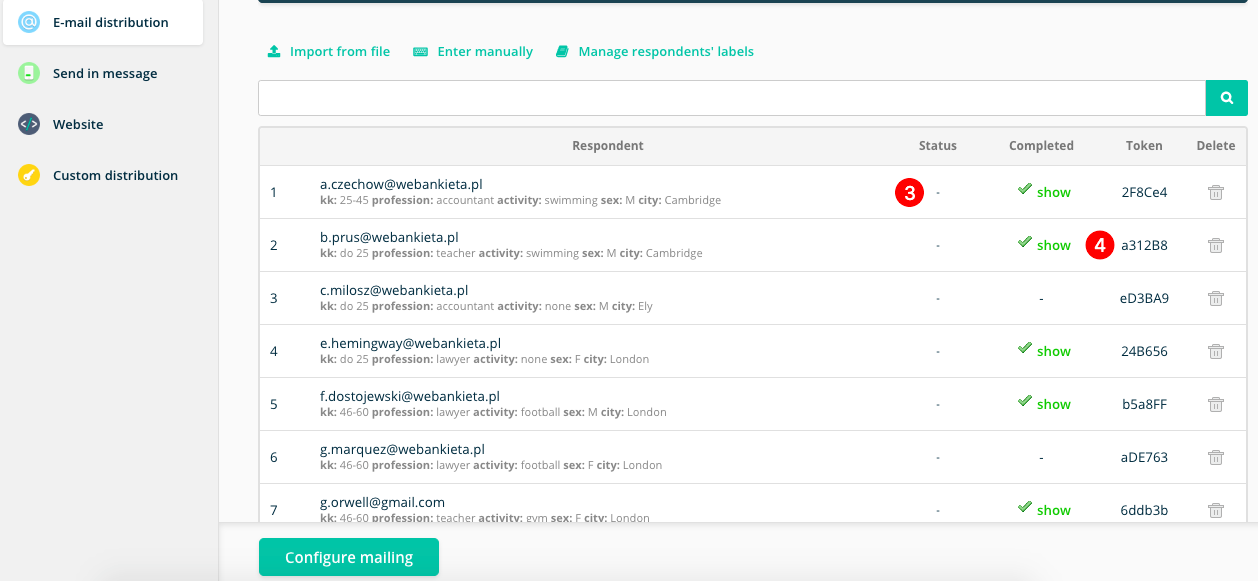This screenshot has height=581, width=1258.
Task: Click the Send in message phone icon
Action: point(29,73)
